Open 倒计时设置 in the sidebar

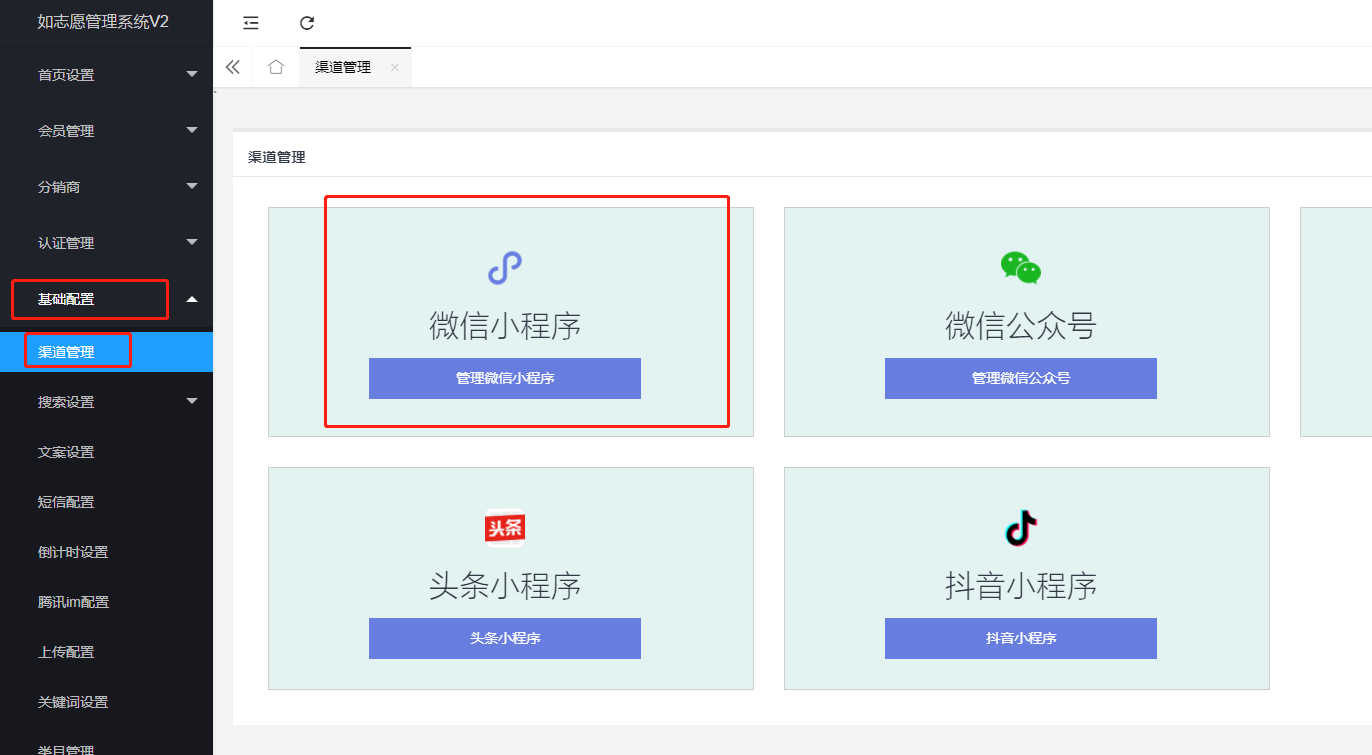[x=73, y=552]
